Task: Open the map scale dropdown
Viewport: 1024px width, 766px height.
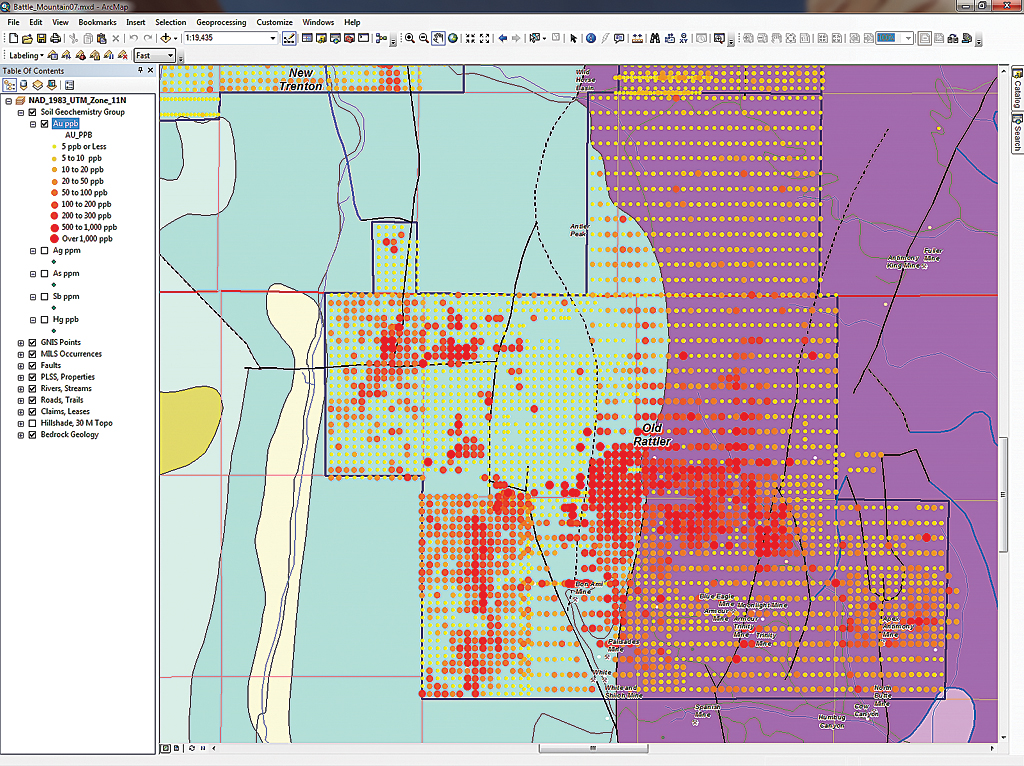Action: coord(273,38)
